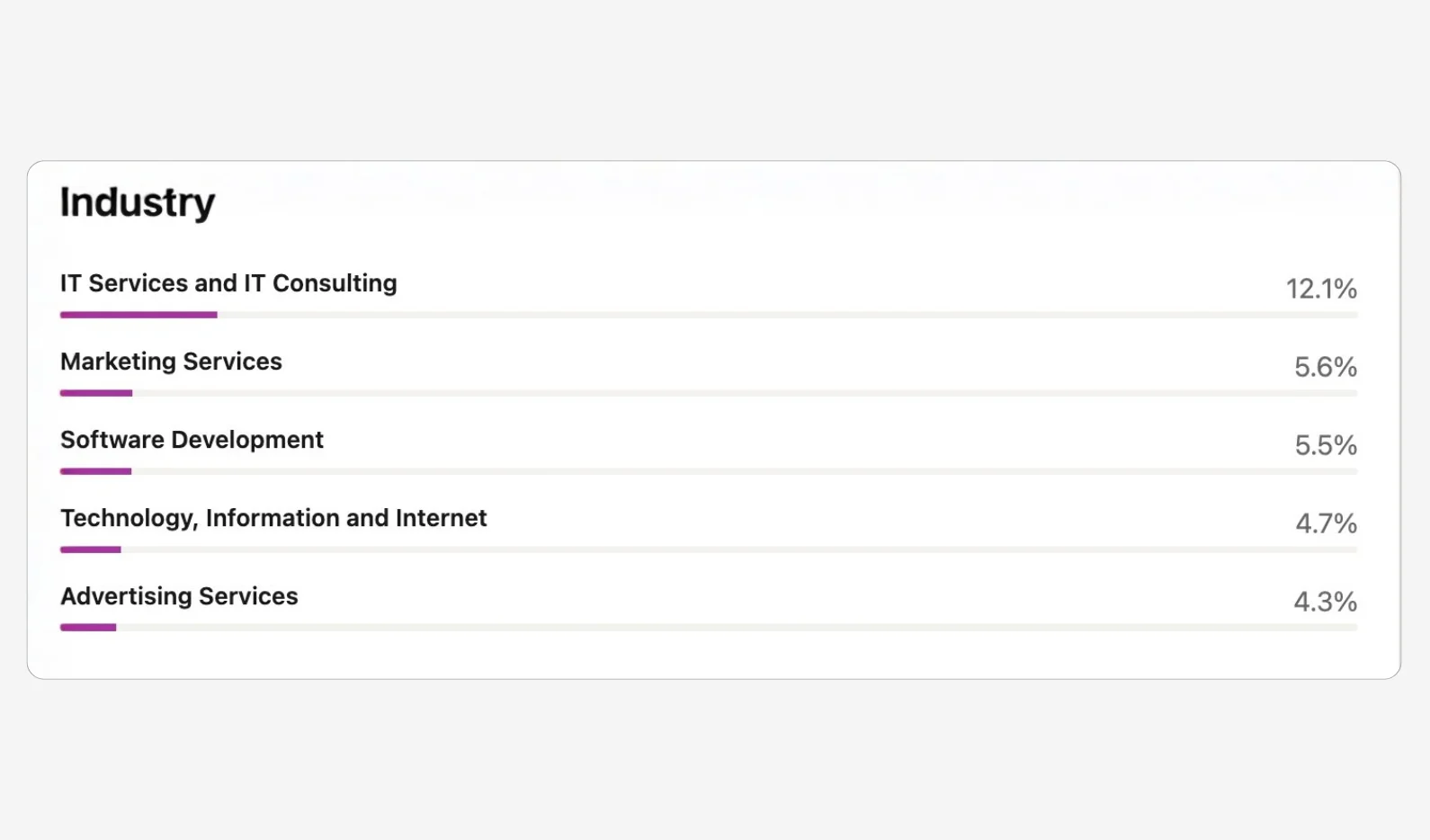
Task: Click the Marketing Services purple bar
Action: [96, 393]
